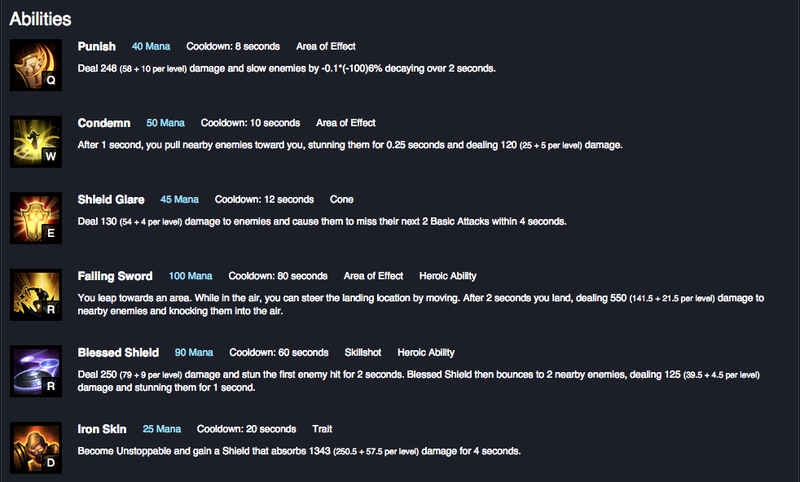Click the Punish ability name
Image resolution: width=800 pixels, height=482 pixels.
point(96,46)
